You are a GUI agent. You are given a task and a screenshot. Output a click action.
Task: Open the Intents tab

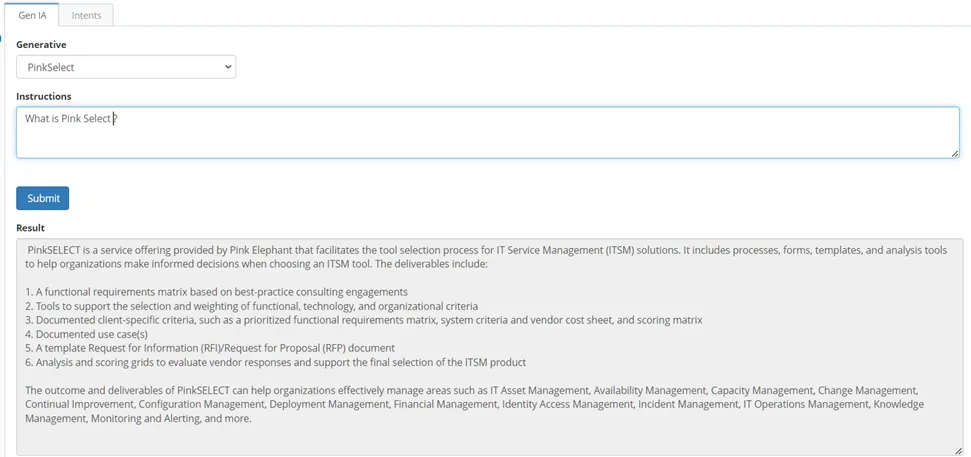(86, 15)
